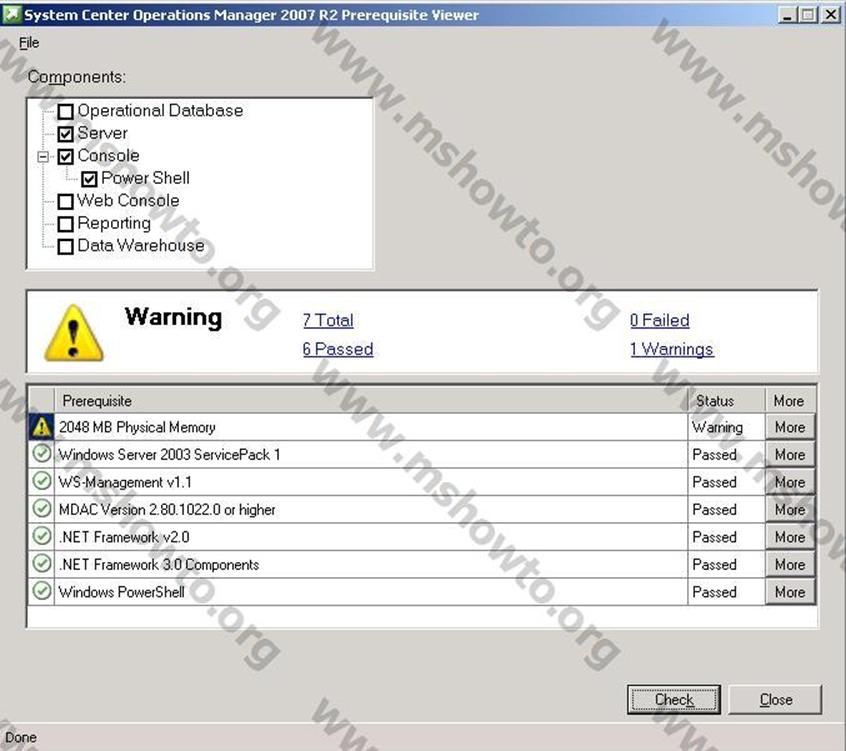This screenshot has width=846, height=751.
Task: Open the 6 Passed link
Action: click(338, 349)
